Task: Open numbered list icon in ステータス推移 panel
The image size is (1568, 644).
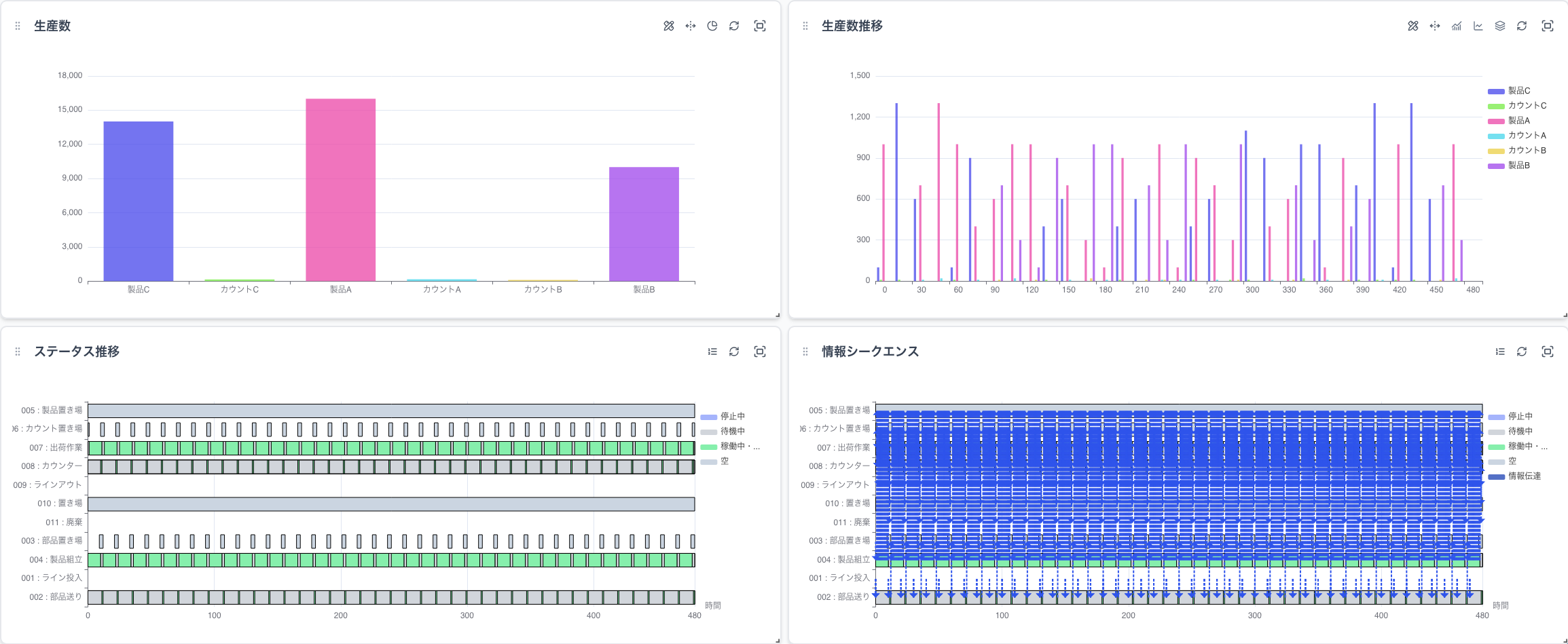Action: click(712, 352)
